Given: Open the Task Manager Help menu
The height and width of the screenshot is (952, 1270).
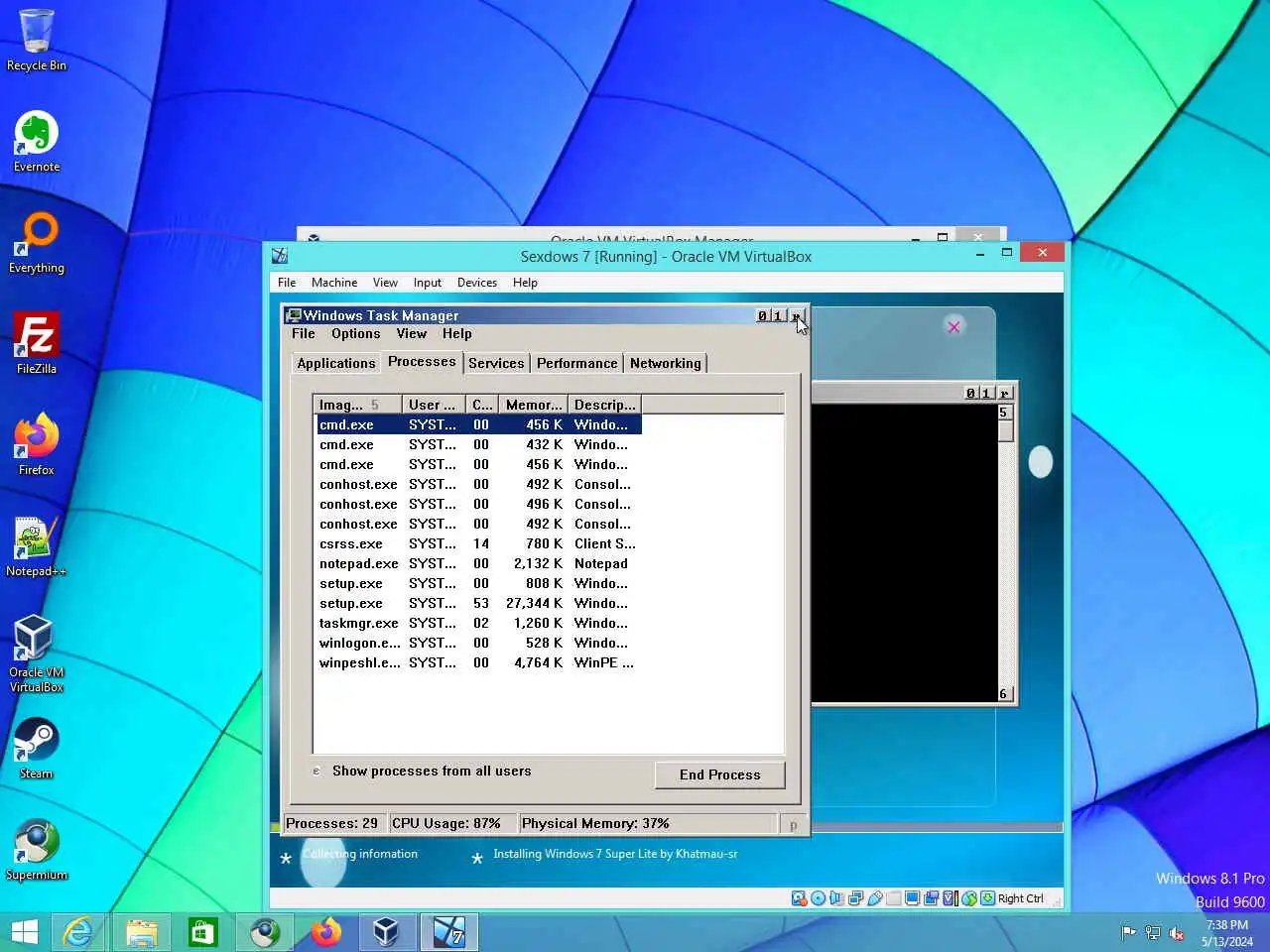Looking at the screenshot, I should [457, 334].
